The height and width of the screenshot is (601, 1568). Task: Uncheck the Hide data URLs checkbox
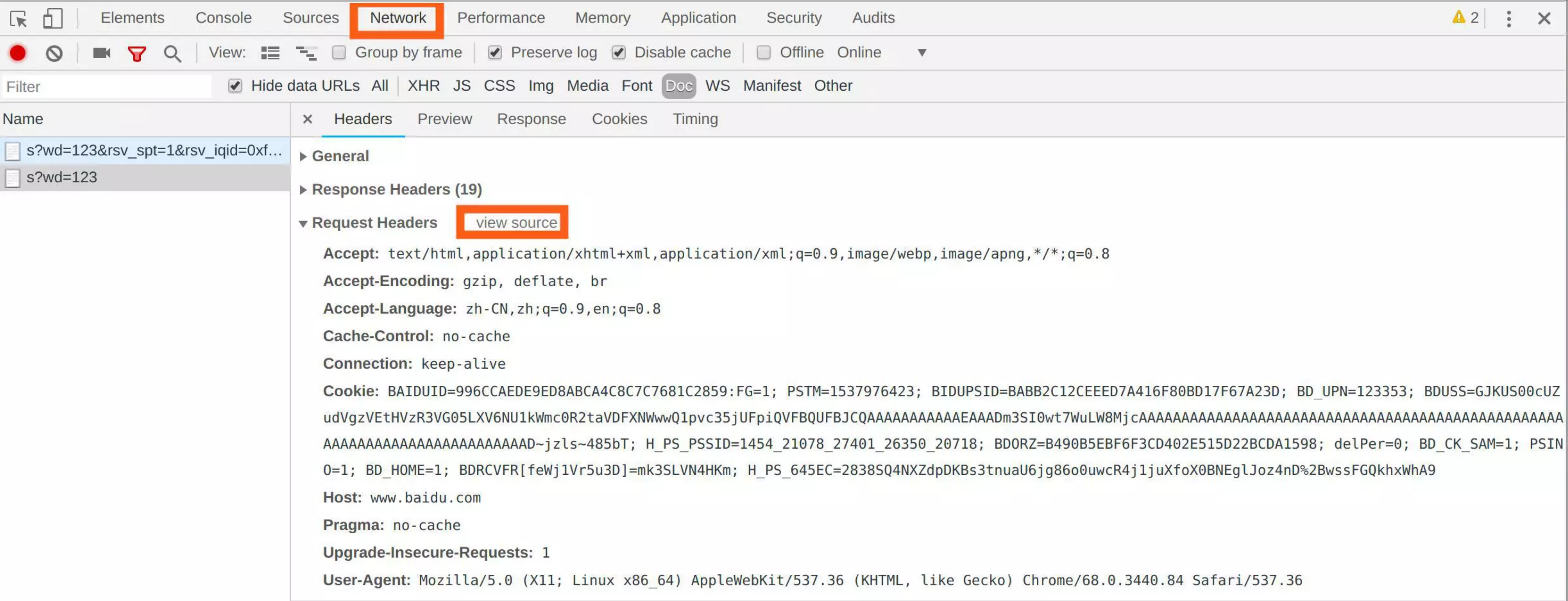point(235,86)
